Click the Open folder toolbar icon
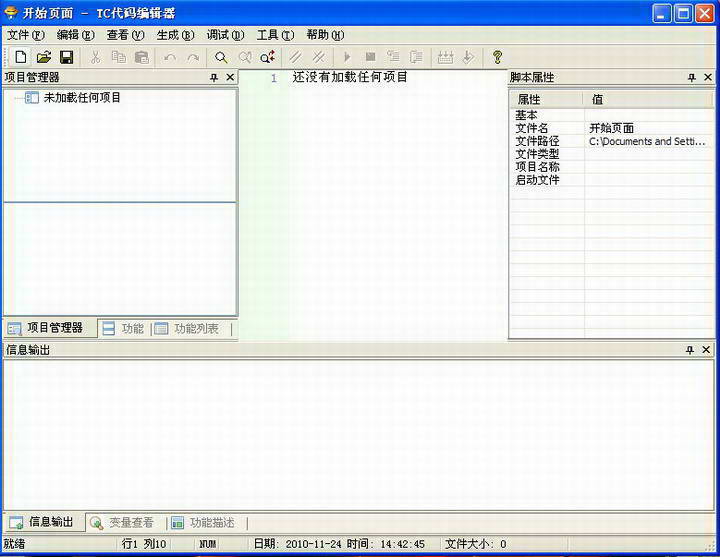Screen dimensions: 720x557 click(43, 58)
